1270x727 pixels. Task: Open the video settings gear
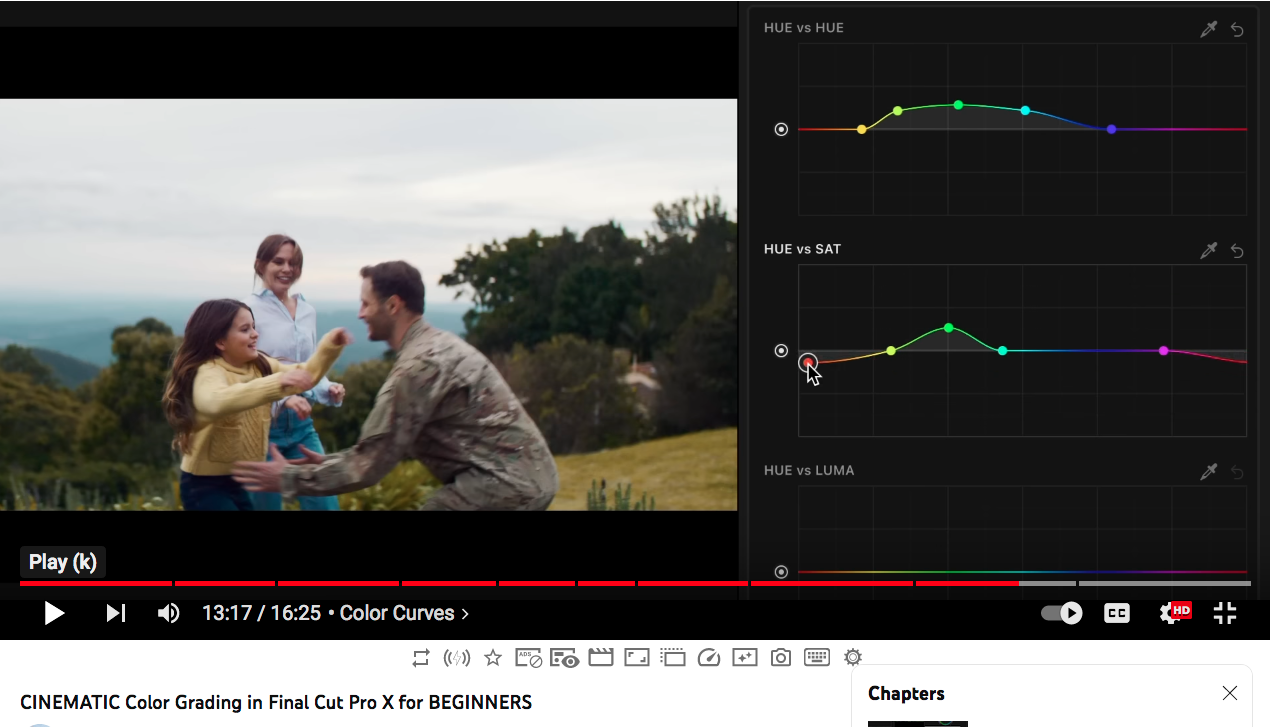pos(1171,613)
